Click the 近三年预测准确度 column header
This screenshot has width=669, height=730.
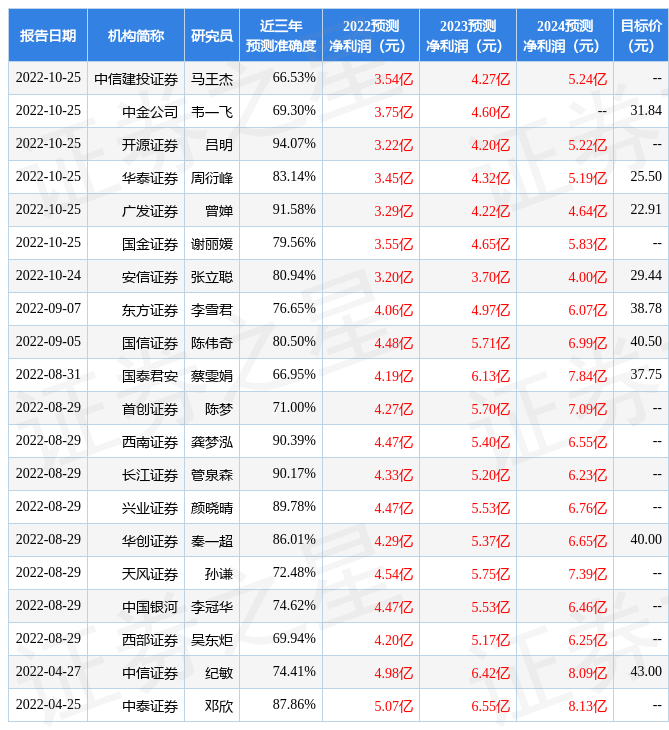click(281, 35)
